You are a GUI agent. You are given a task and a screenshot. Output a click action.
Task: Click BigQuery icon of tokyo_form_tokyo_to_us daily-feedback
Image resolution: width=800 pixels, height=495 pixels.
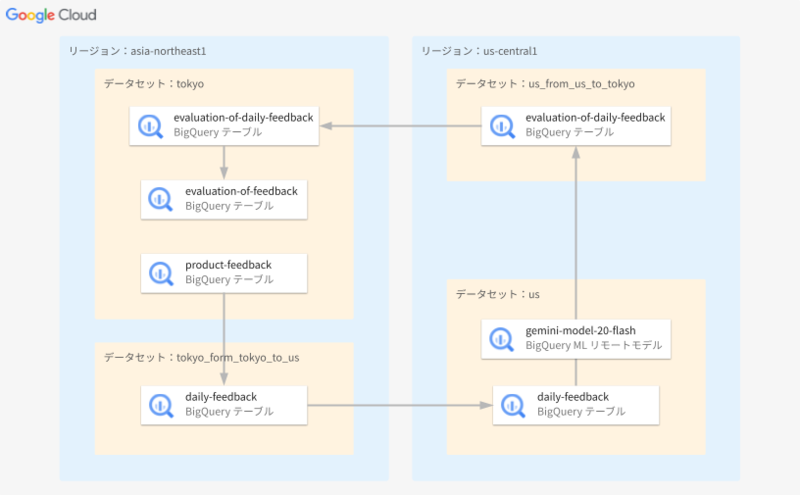161,406
